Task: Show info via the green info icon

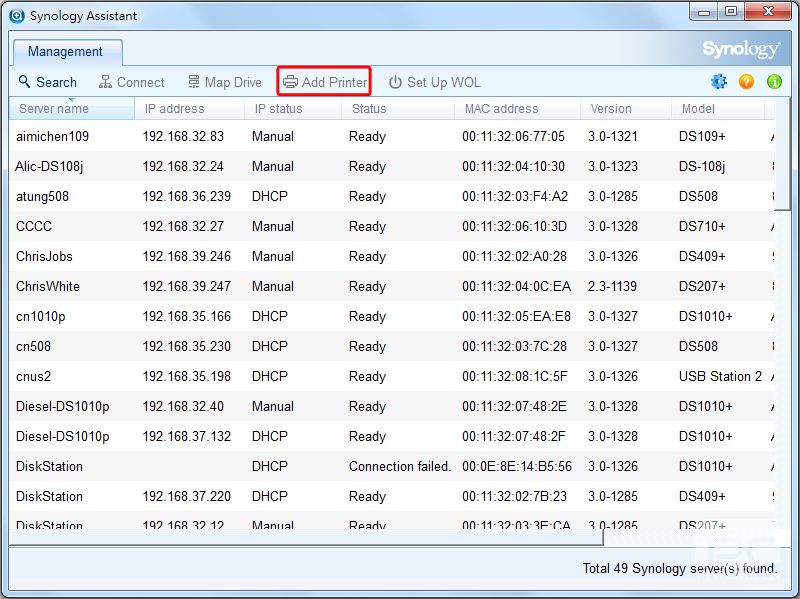Action: [774, 81]
